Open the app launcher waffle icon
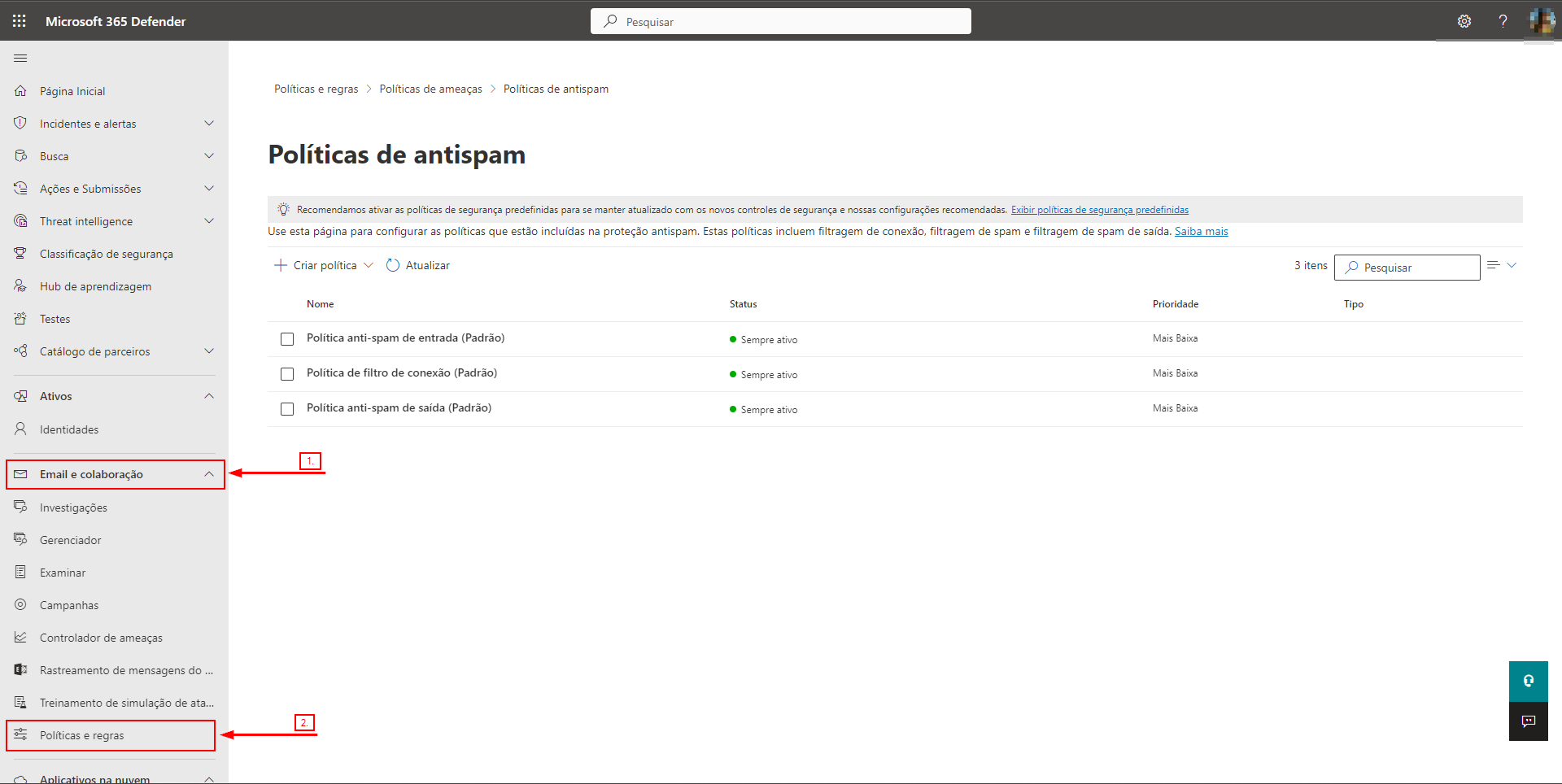Screen dimensions: 1562x784 (19, 21)
